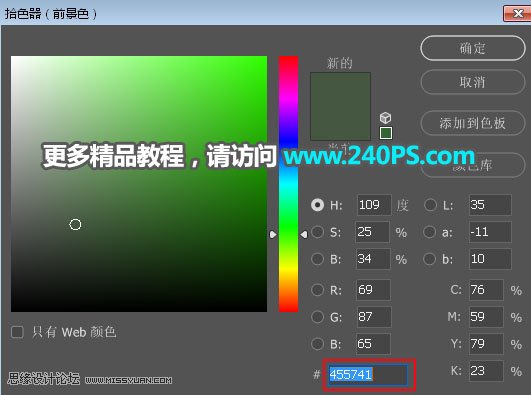This screenshot has width=531, height=395.
Task: Click the hex color field showing 455741
Action: [x=368, y=375]
